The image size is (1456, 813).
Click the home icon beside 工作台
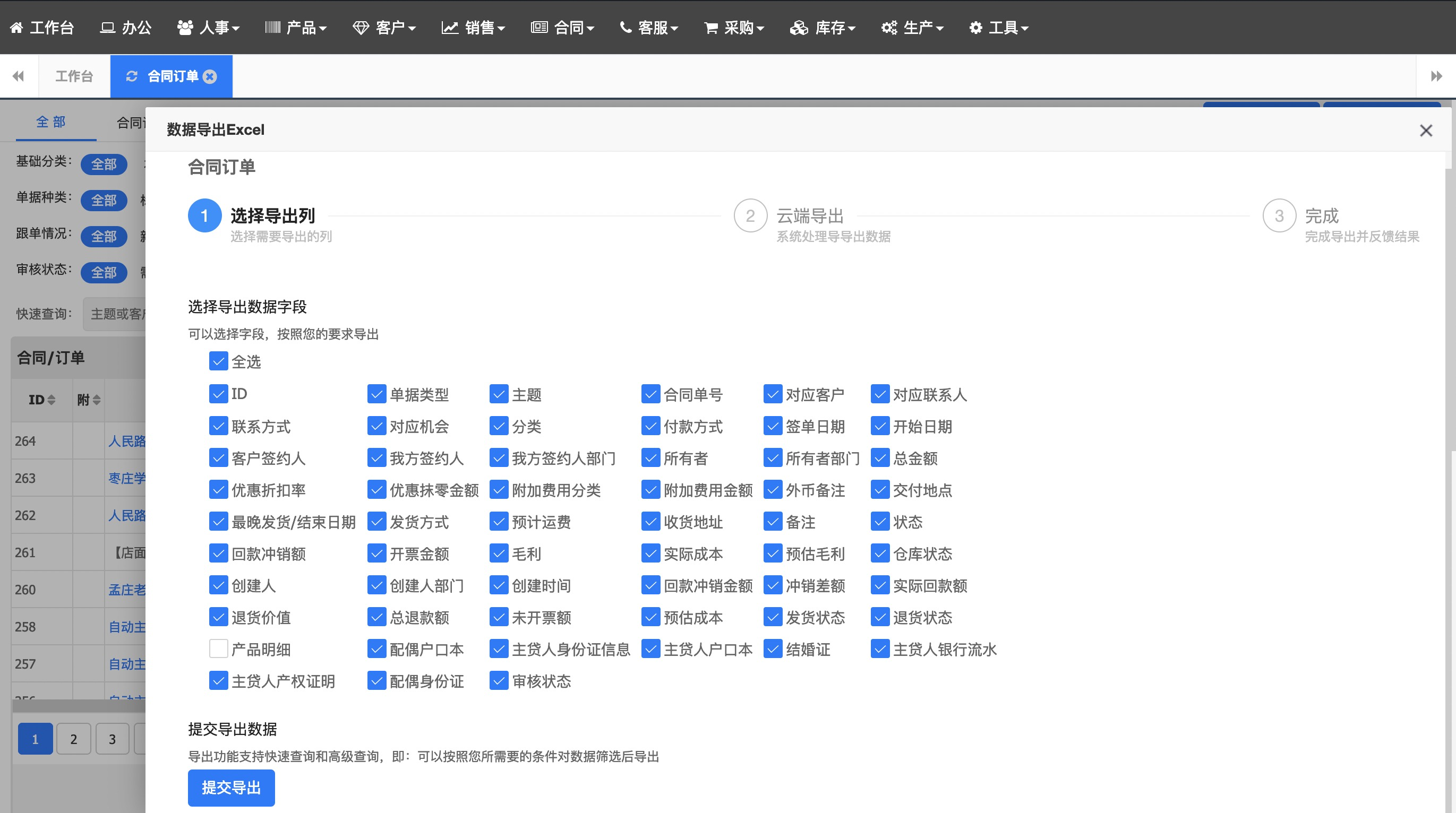coord(16,28)
